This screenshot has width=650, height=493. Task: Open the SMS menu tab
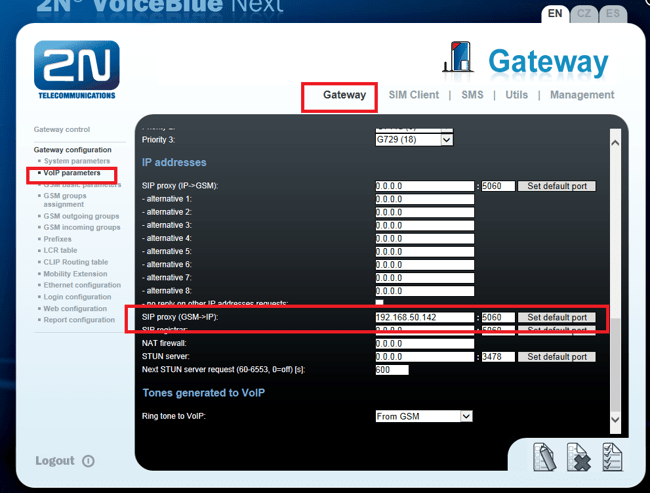tap(472, 95)
